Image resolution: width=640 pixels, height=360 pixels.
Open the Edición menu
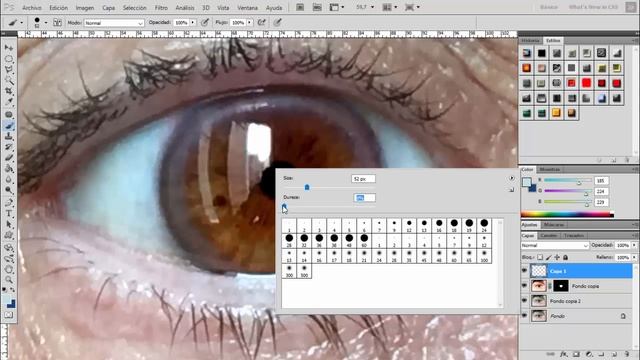point(59,8)
